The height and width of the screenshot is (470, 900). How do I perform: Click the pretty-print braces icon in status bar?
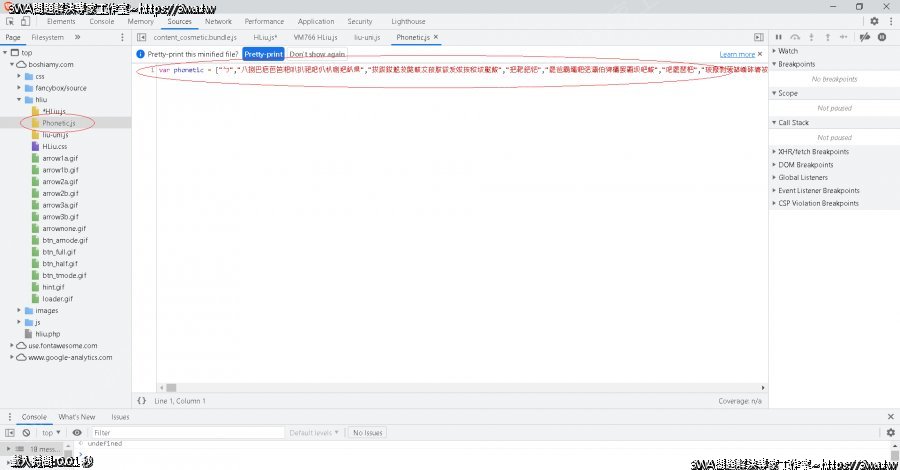pyautogui.click(x=142, y=401)
